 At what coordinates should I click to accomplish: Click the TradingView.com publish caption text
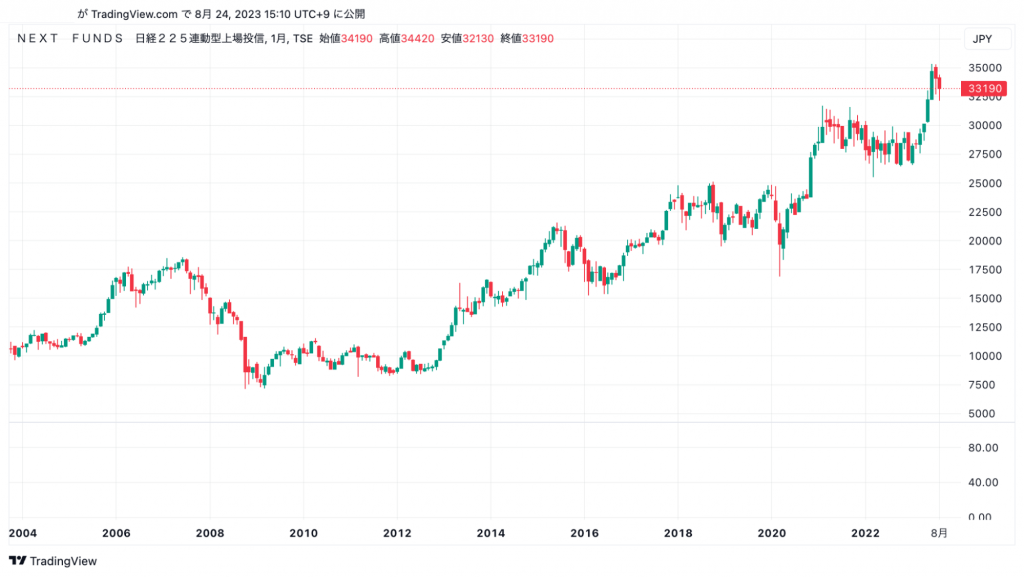click(x=221, y=14)
